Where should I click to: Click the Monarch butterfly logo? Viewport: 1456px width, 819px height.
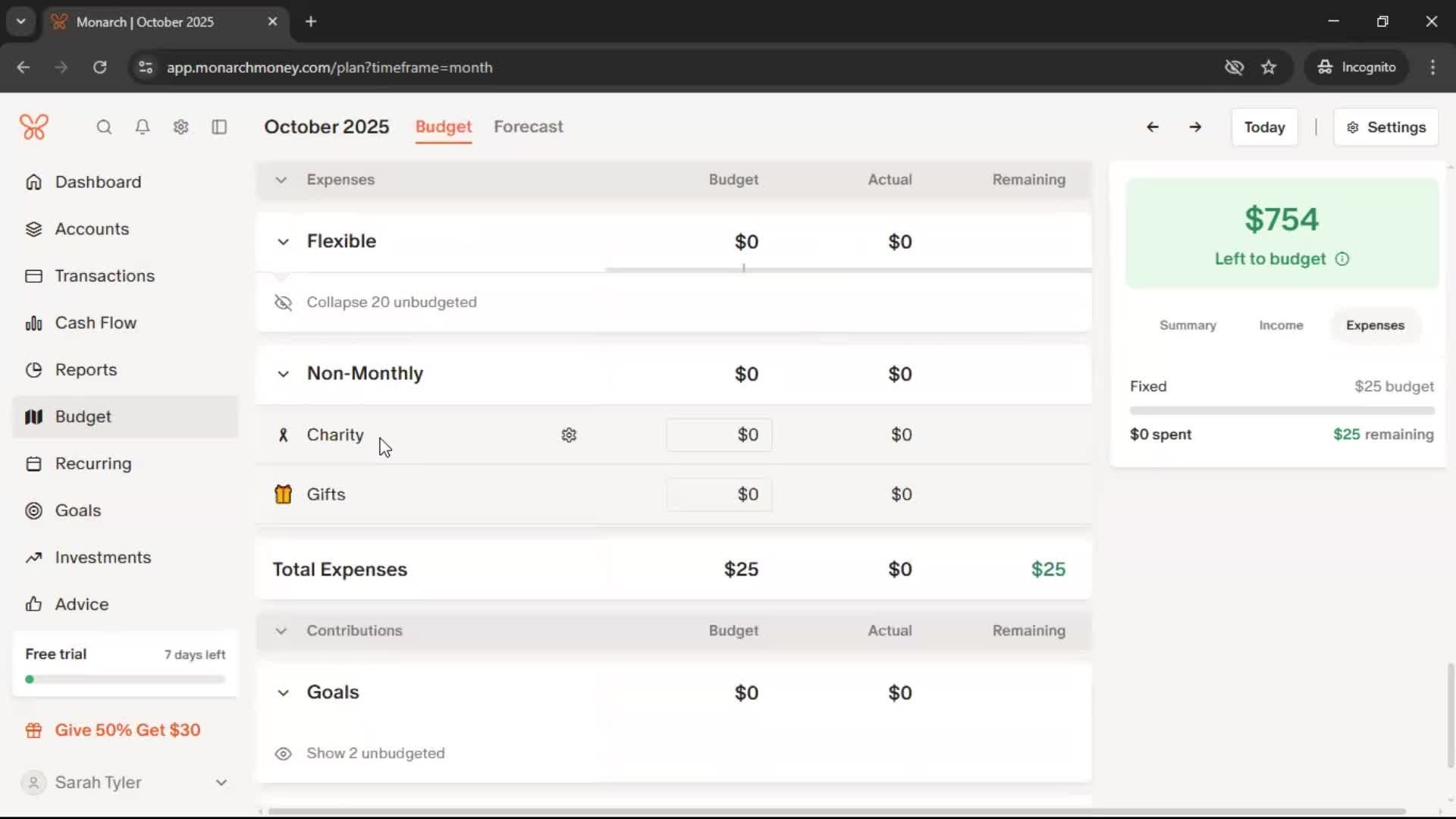click(34, 127)
